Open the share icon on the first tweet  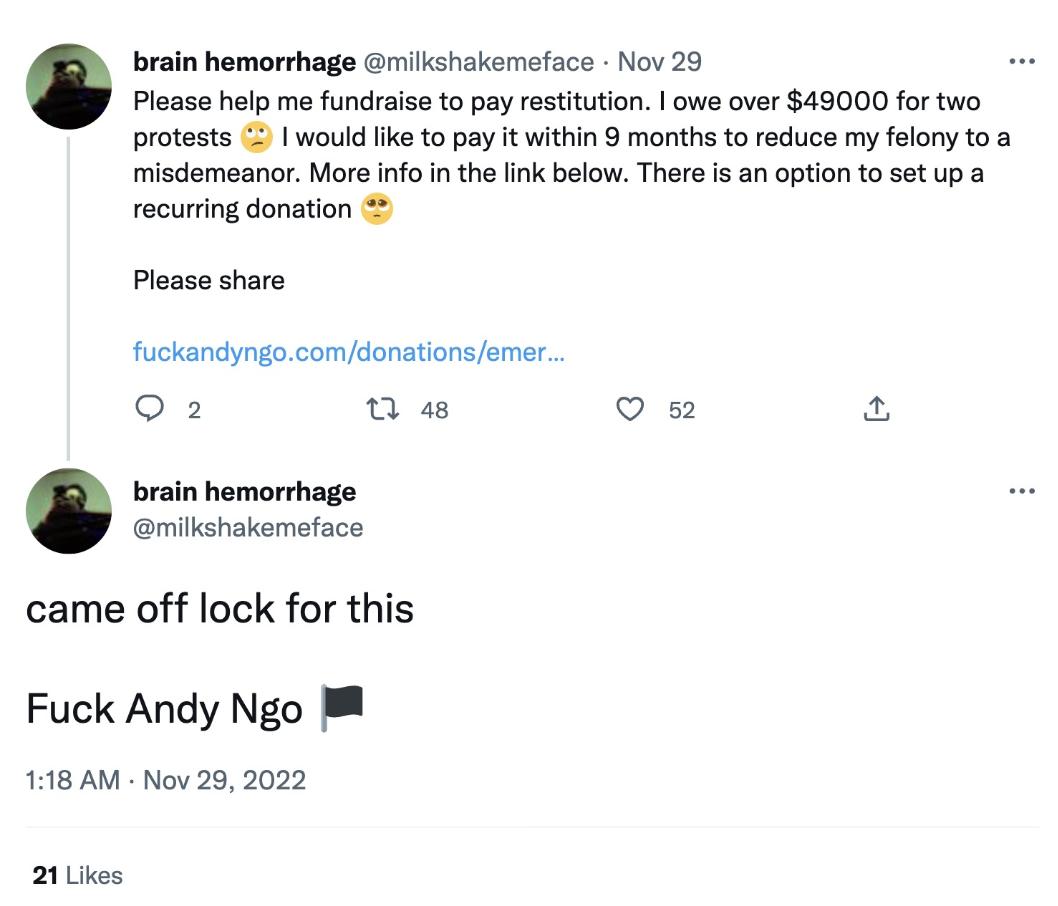[x=876, y=408]
